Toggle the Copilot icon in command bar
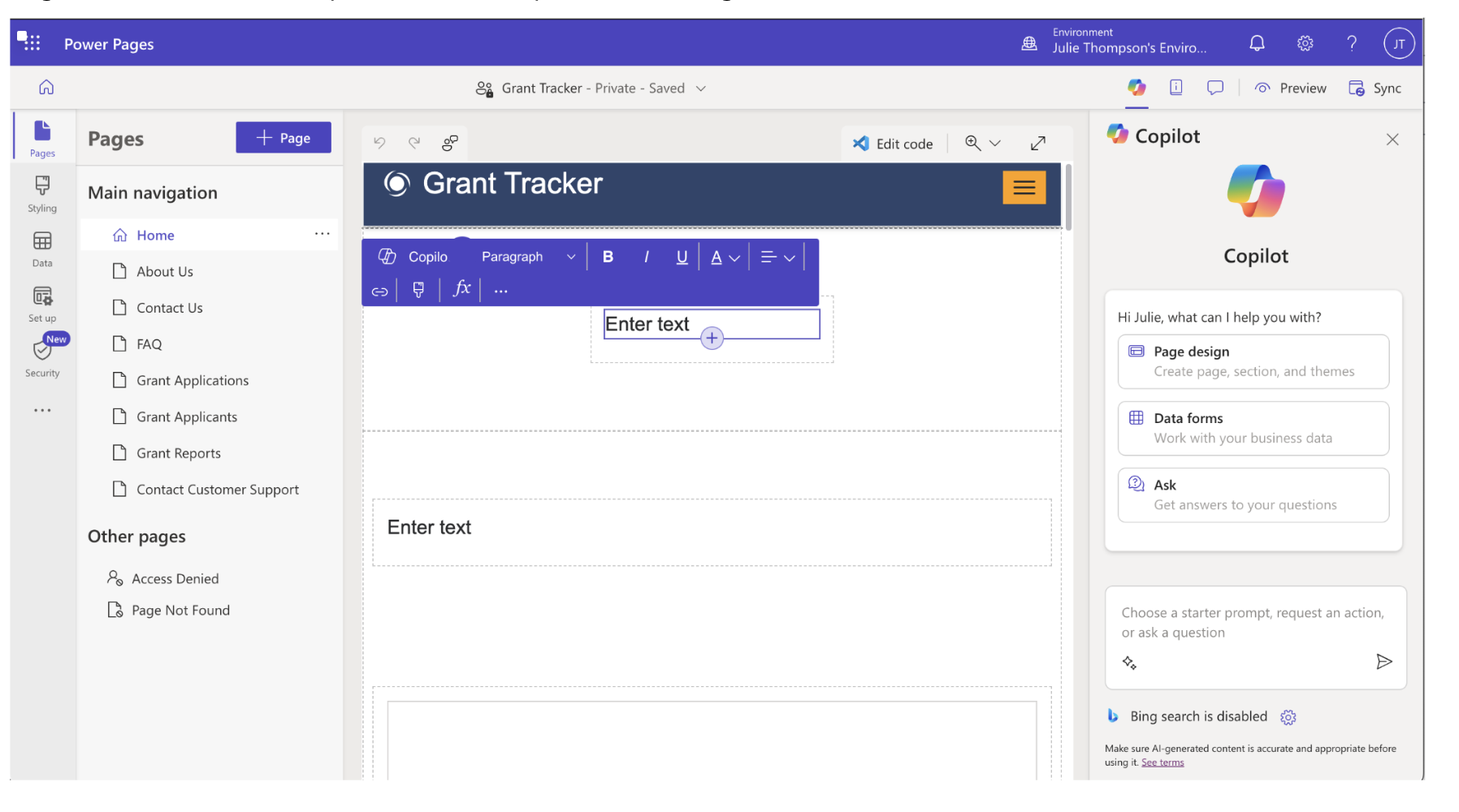Screen dimensions: 1459x812 coord(1136,88)
